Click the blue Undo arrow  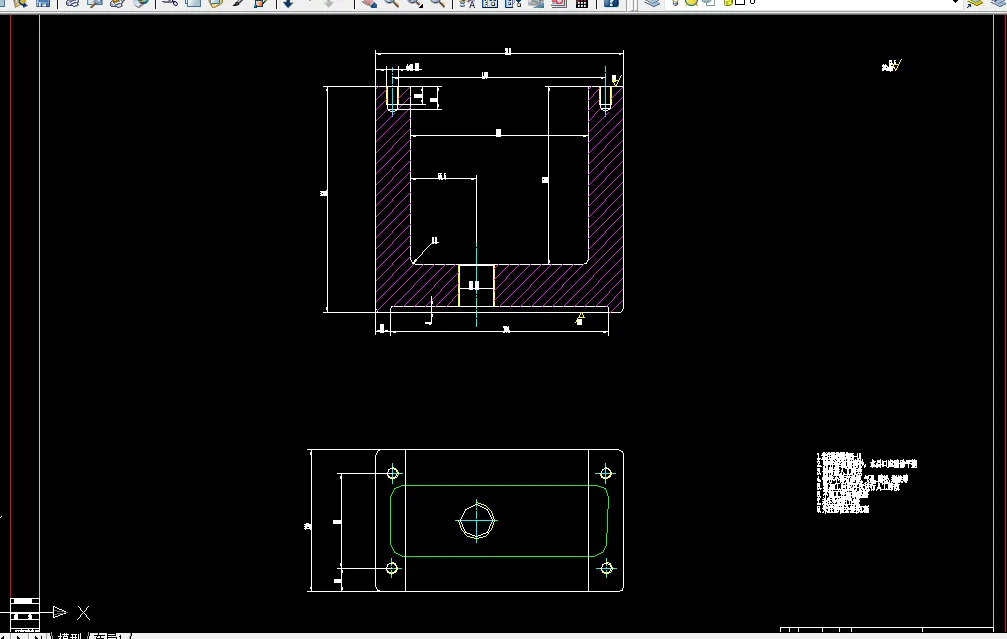288,3
